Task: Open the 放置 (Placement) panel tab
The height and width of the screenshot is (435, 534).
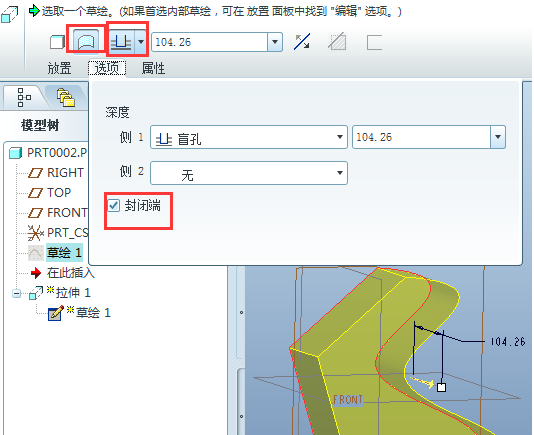Action: (59, 68)
